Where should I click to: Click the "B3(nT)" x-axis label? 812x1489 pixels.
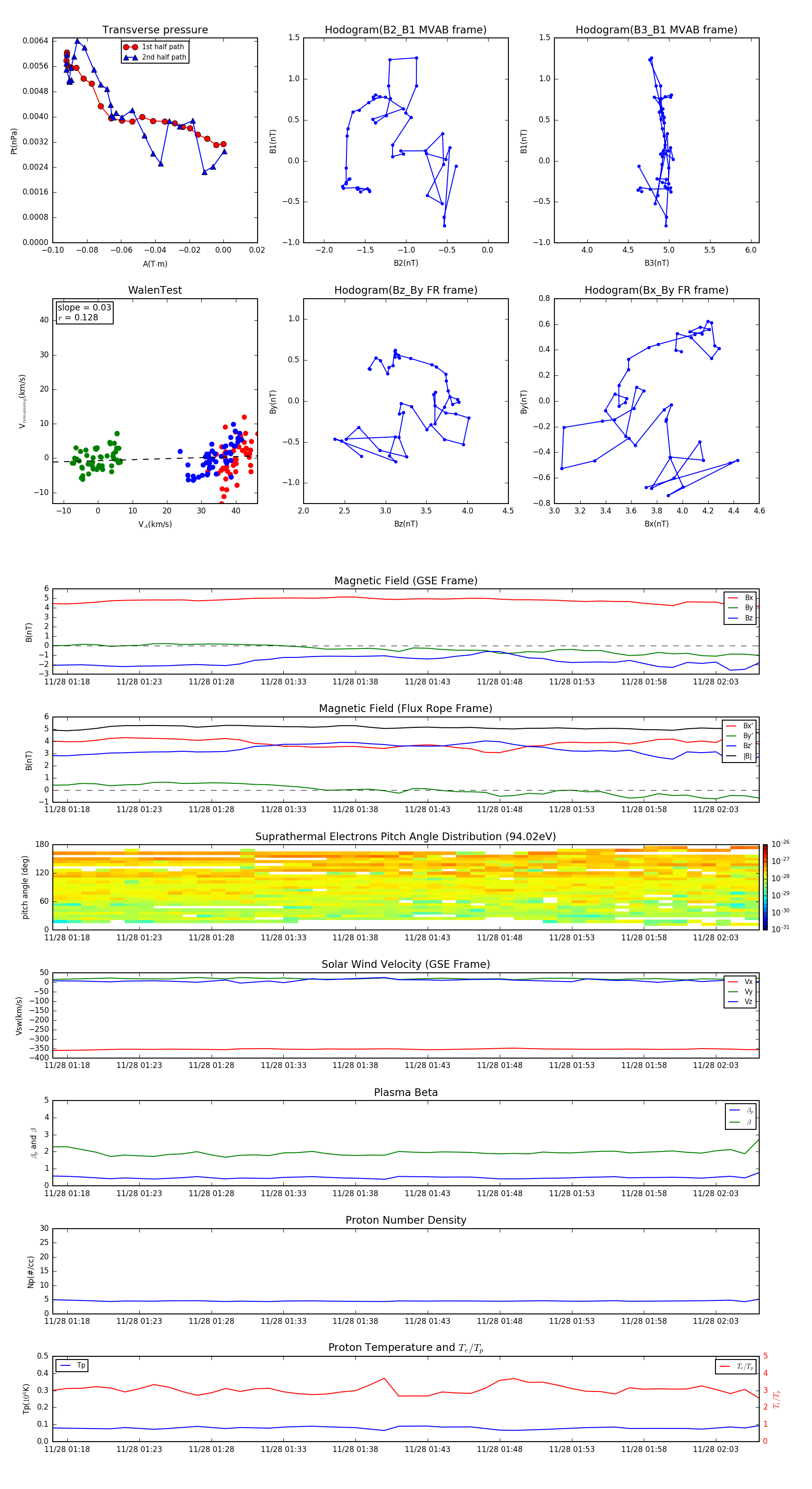click(656, 263)
